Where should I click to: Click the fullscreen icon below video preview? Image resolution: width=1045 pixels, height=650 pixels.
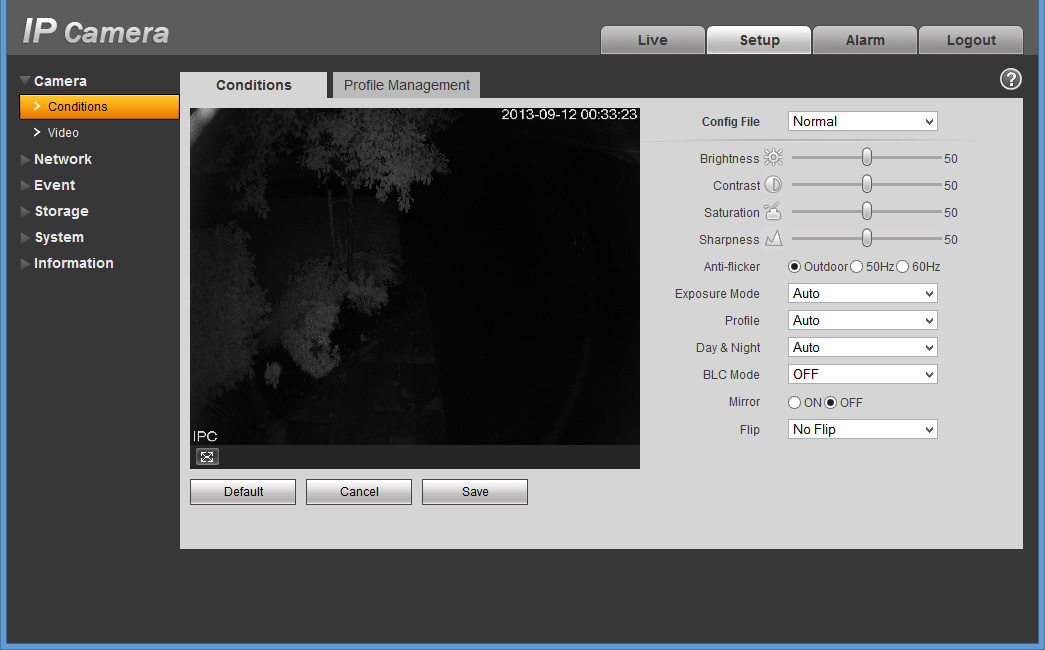(207, 457)
